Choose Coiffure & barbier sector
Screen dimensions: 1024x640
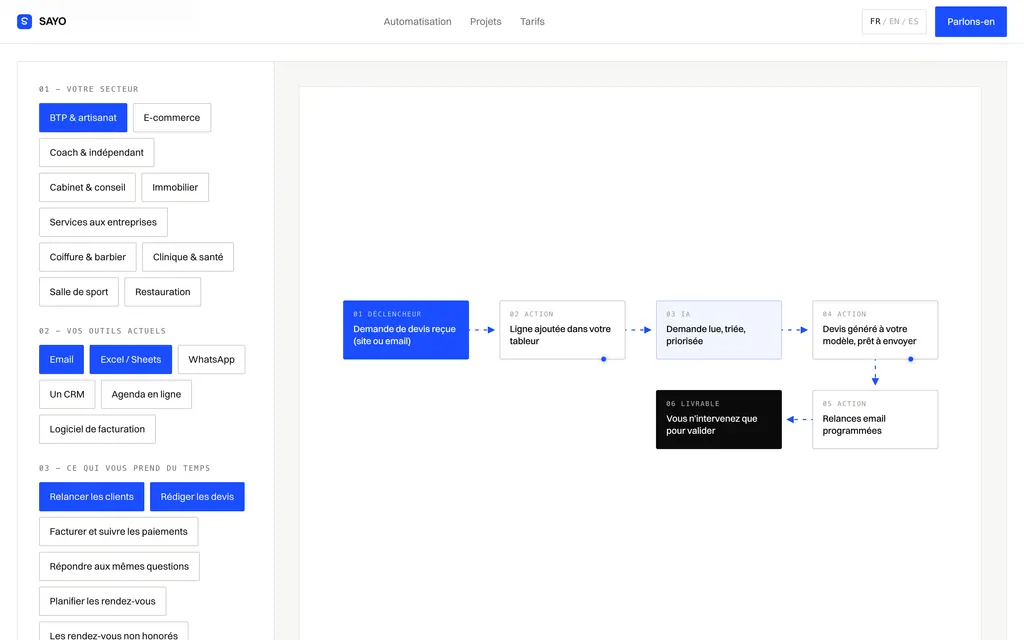[x=88, y=257]
